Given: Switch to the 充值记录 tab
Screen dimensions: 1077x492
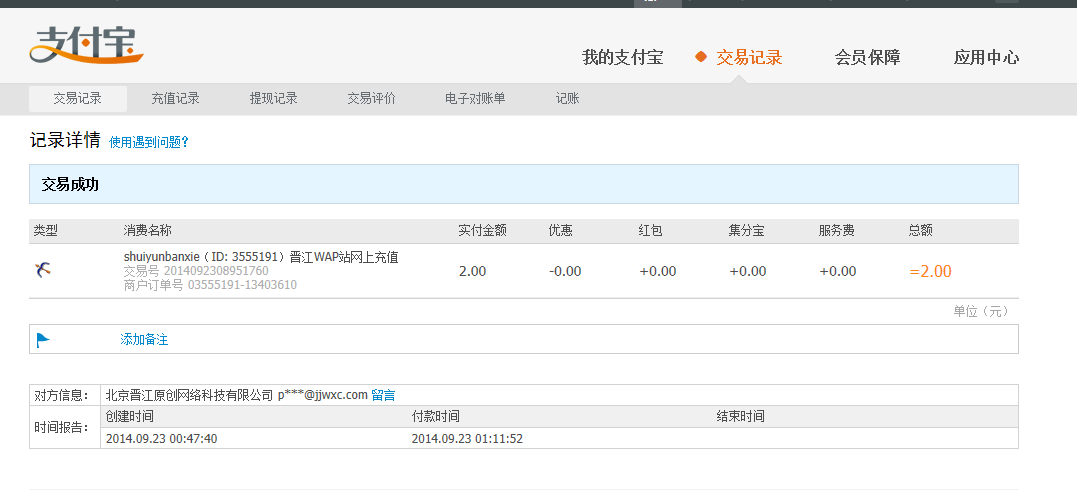Looking at the screenshot, I should pyautogui.click(x=176, y=99).
